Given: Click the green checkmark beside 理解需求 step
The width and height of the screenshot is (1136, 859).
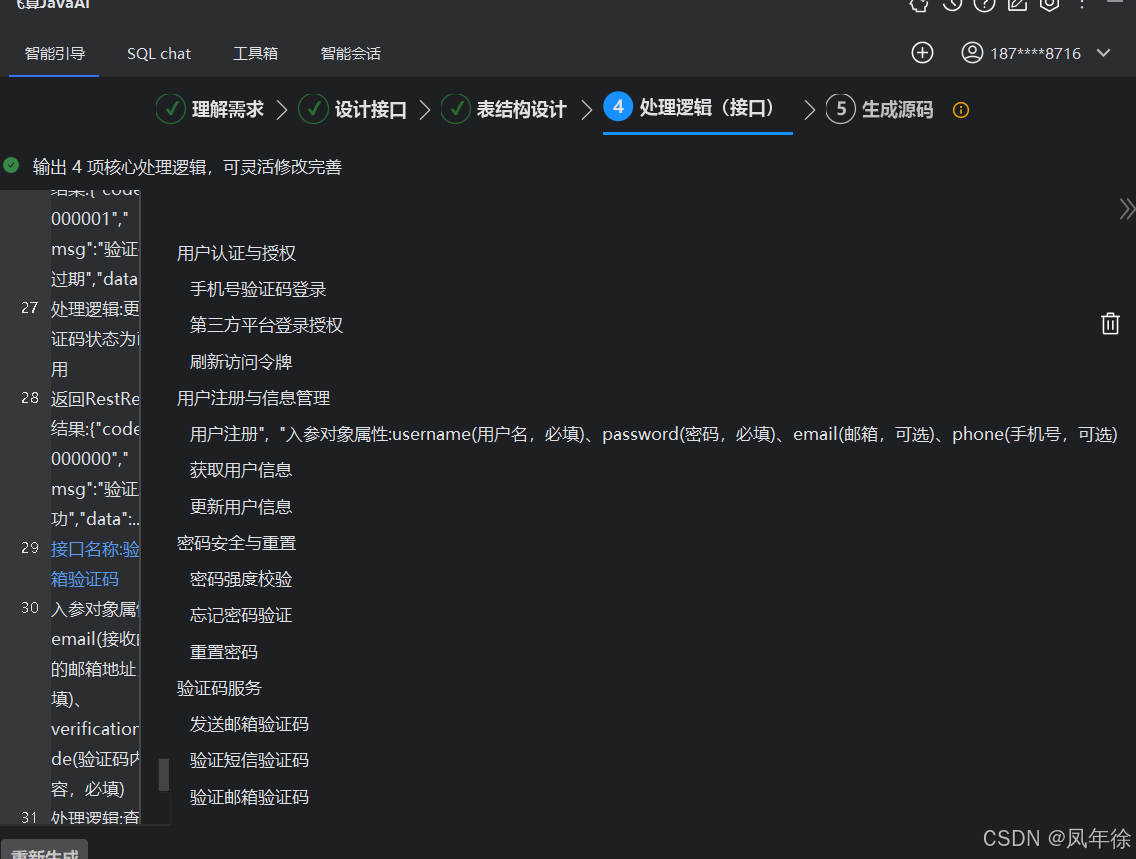Looking at the screenshot, I should pyautogui.click(x=170, y=109).
